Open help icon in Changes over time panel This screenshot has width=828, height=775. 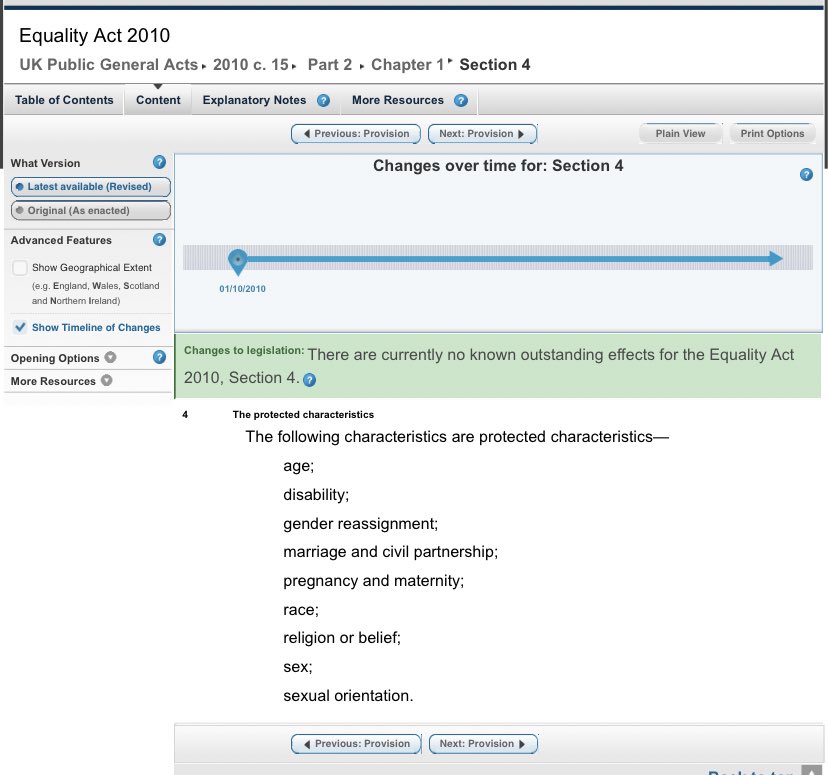(x=806, y=174)
